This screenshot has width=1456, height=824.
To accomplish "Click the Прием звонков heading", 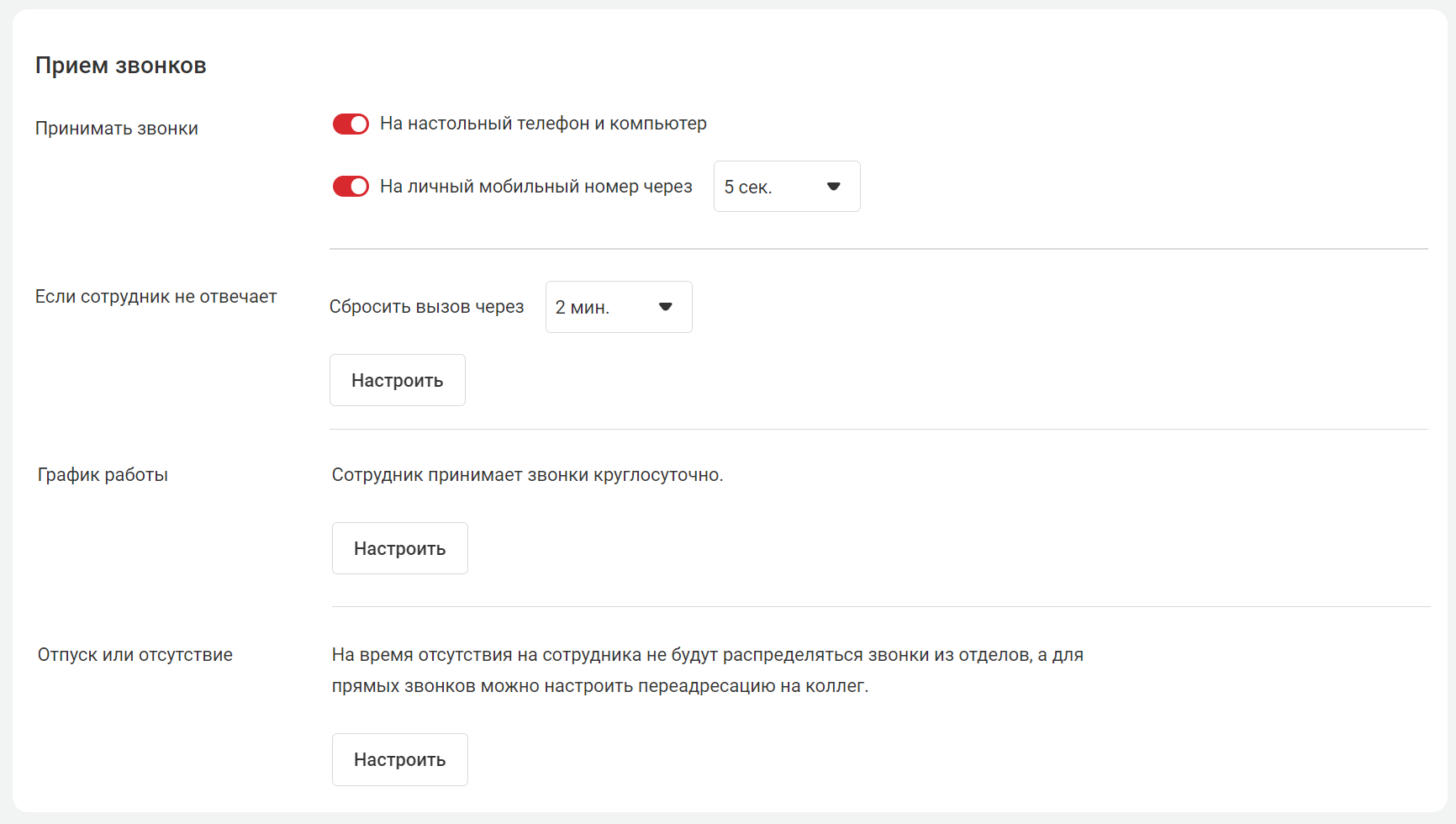I will coord(120,66).
